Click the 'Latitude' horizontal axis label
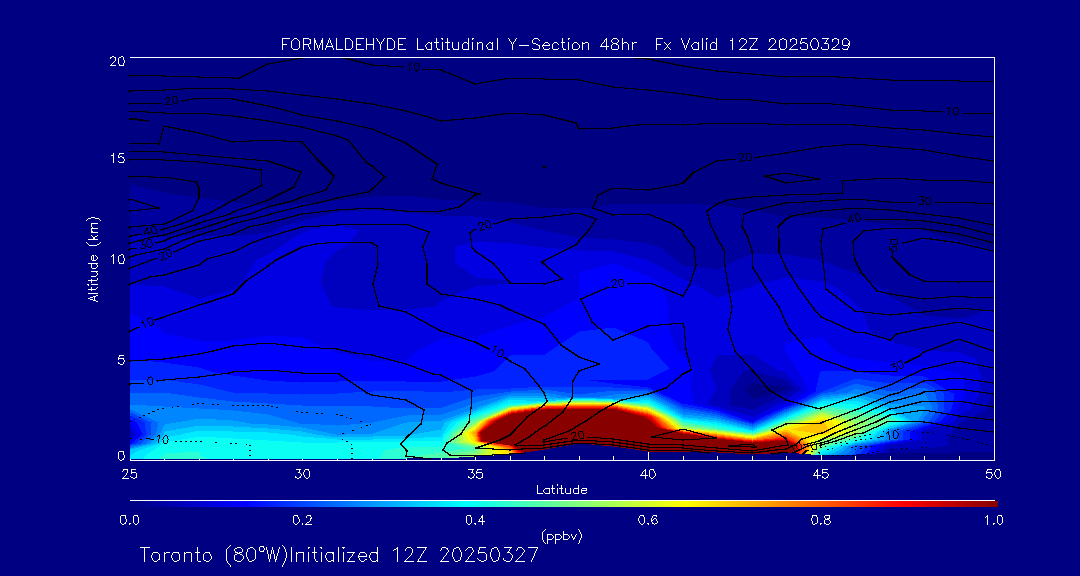This screenshot has height=576, width=1080. [561, 490]
